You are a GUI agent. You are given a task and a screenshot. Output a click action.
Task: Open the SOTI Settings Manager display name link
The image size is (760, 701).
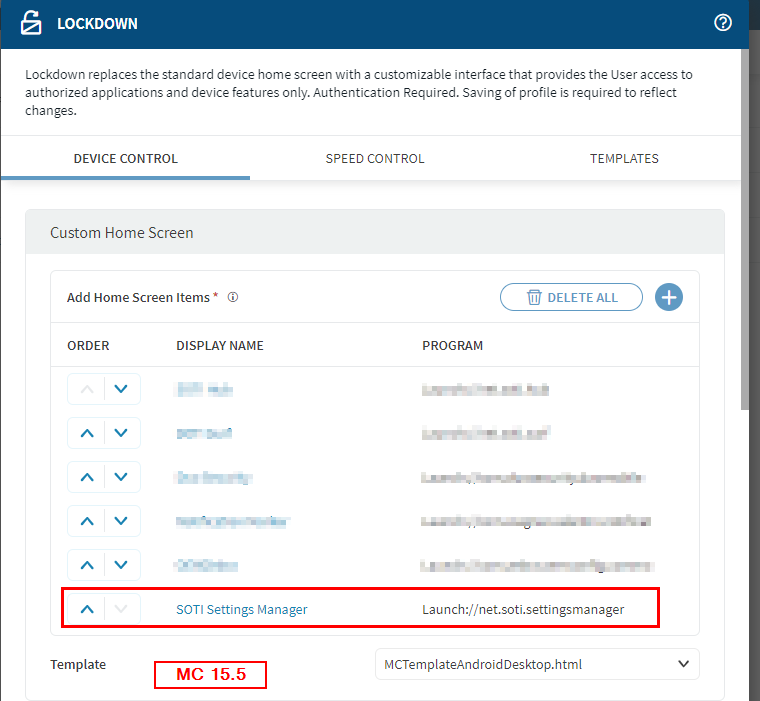coord(242,609)
